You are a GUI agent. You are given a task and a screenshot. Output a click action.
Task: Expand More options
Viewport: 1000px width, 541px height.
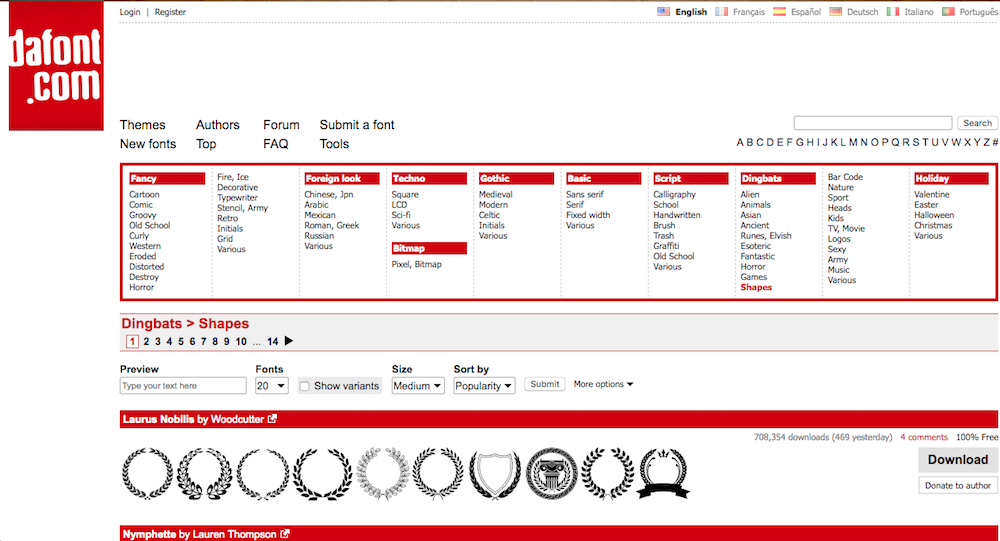603,384
